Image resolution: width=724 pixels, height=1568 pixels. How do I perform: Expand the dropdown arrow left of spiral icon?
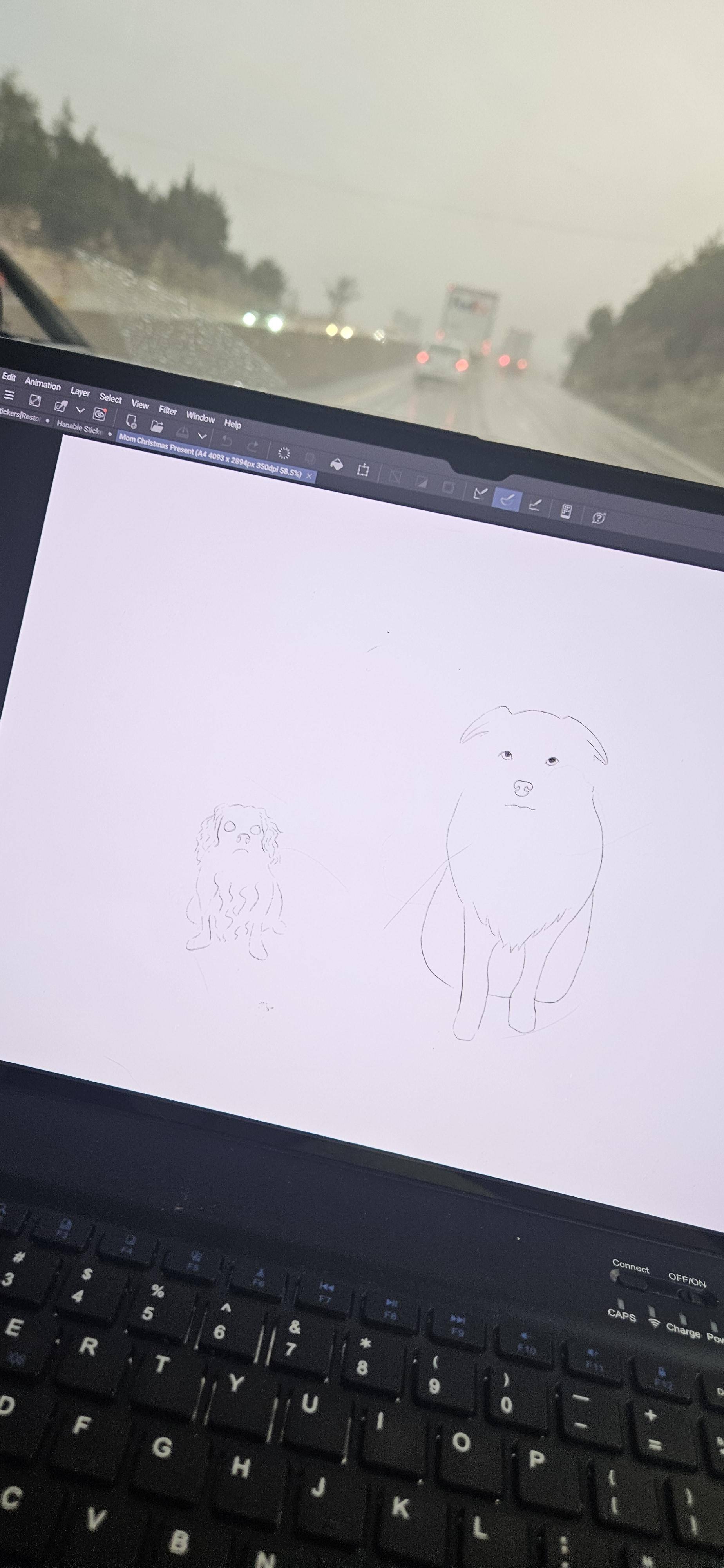point(80,410)
